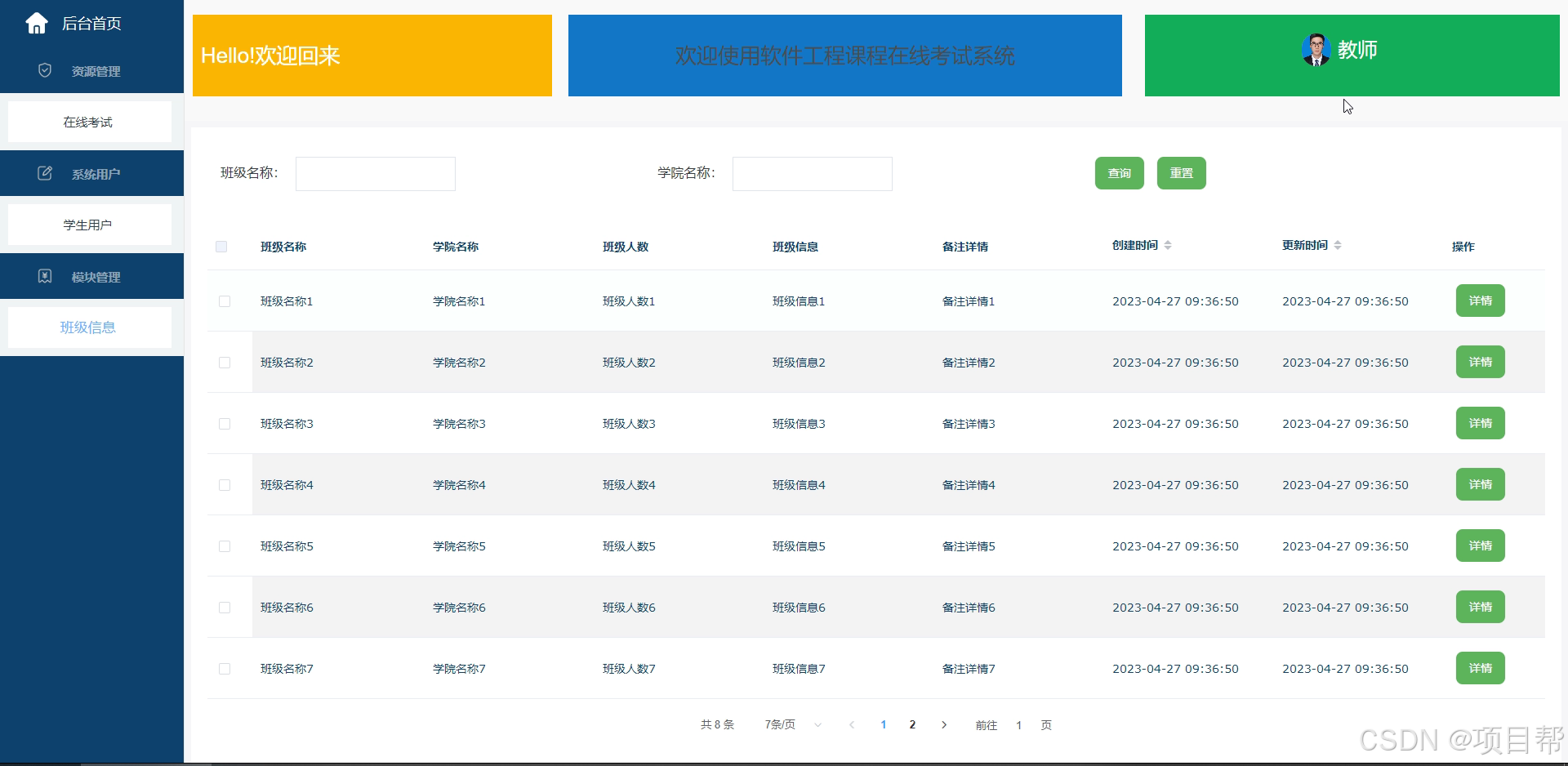The height and width of the screenshot is (766, 1568).
Task: Open 详情 for row 班级名称2
Action: point(1481,362)
